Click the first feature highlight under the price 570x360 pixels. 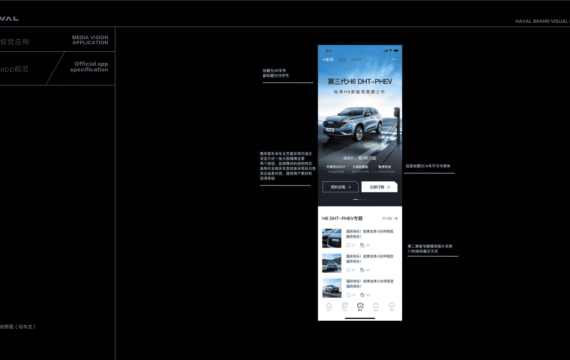(336, 169)
